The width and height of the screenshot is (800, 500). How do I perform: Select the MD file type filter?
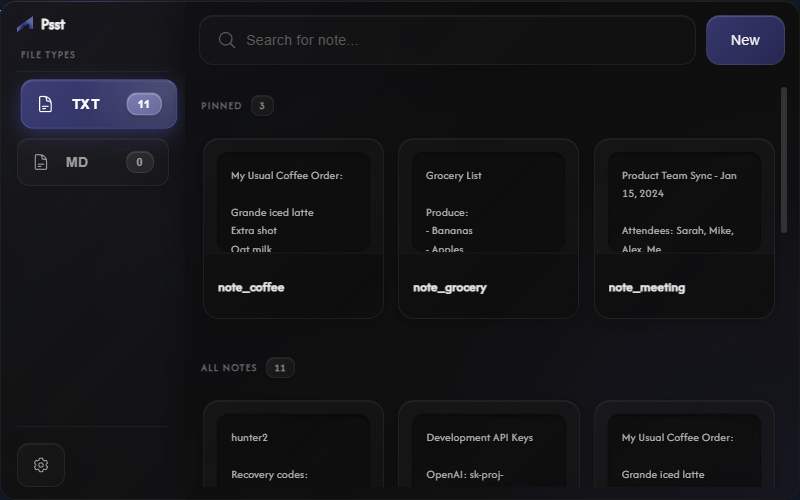pos(93,162)
